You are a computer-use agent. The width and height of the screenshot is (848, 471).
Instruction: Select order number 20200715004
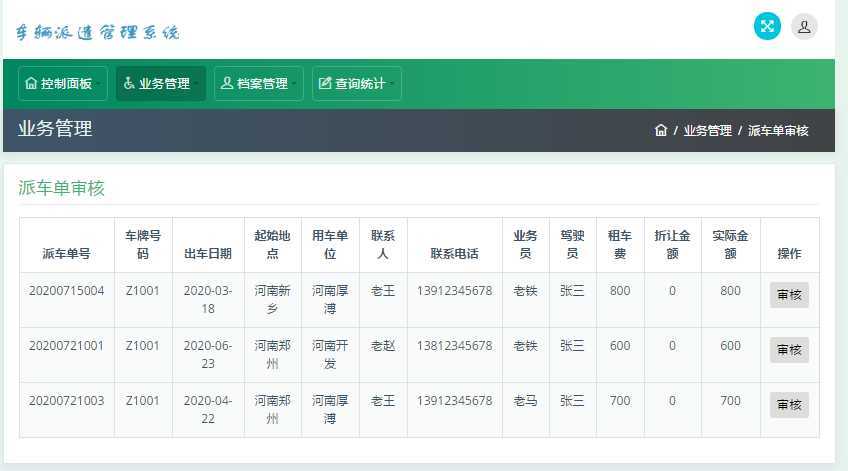click(x=67, y=290)
